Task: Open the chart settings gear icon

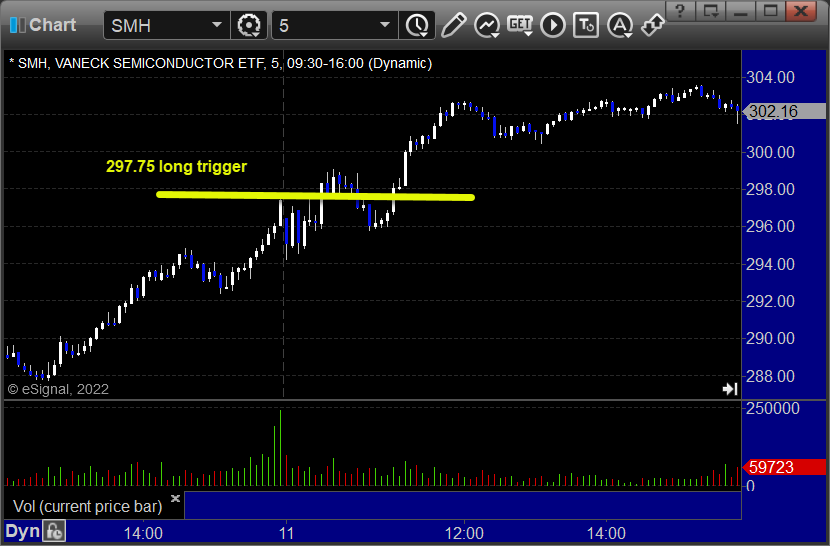Action: click(x=249, y=25)
